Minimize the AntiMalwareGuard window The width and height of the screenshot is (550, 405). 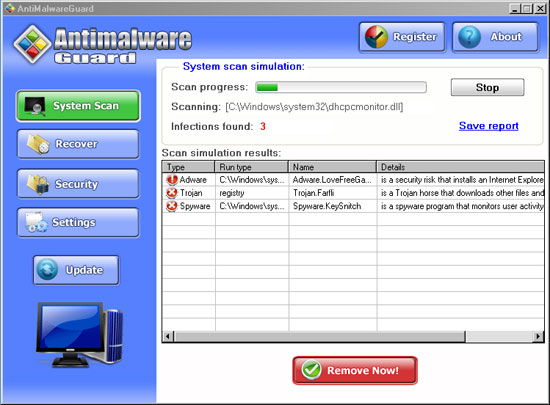coord(515,8)
